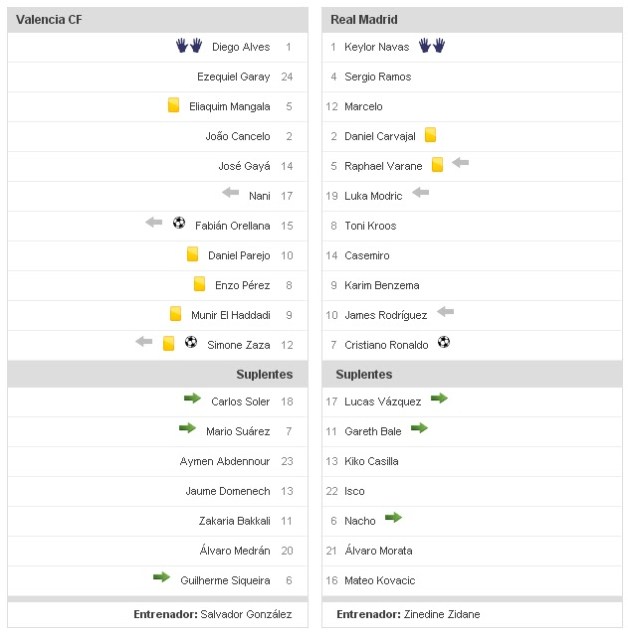The image size is (628, 639).
Task: Click Diego Alves goalkeeper gloves icon
Action: tap(189, 46)
